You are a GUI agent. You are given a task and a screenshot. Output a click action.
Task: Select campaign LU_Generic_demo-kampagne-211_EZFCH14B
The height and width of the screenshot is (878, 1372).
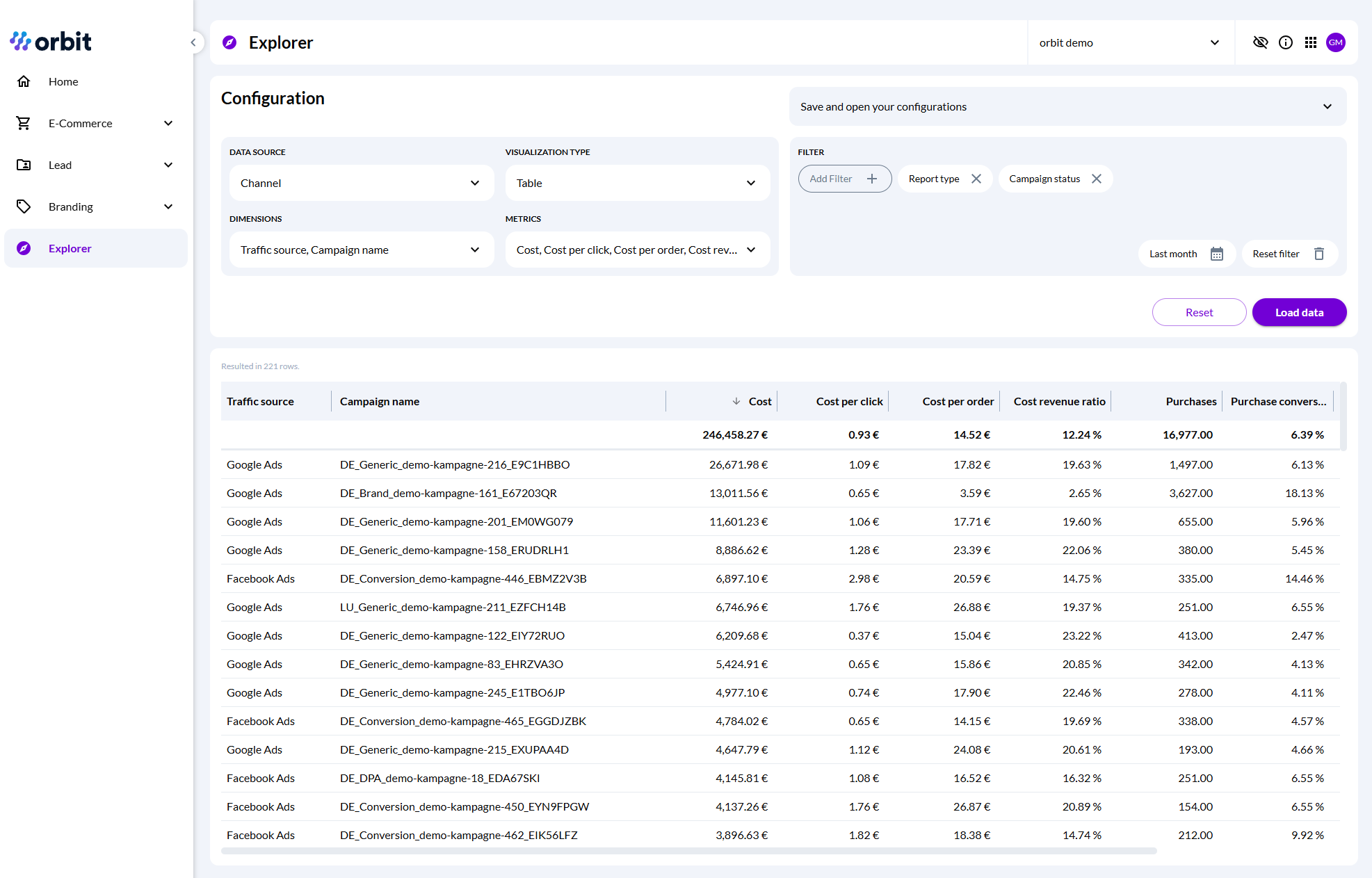click(453, 607)
